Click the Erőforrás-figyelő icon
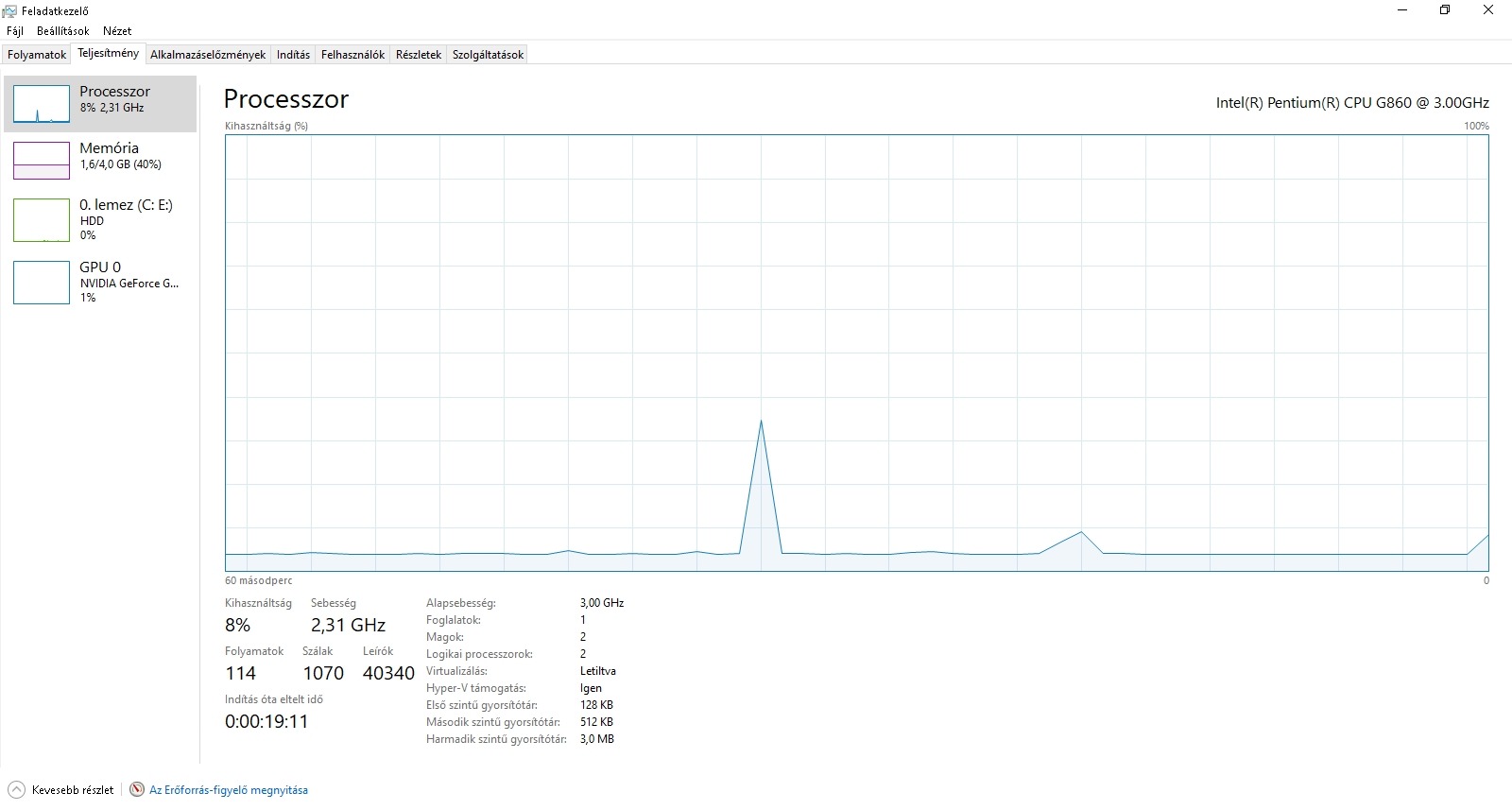Viewport: 1512px width, 810px height. (x=137, y=790)
